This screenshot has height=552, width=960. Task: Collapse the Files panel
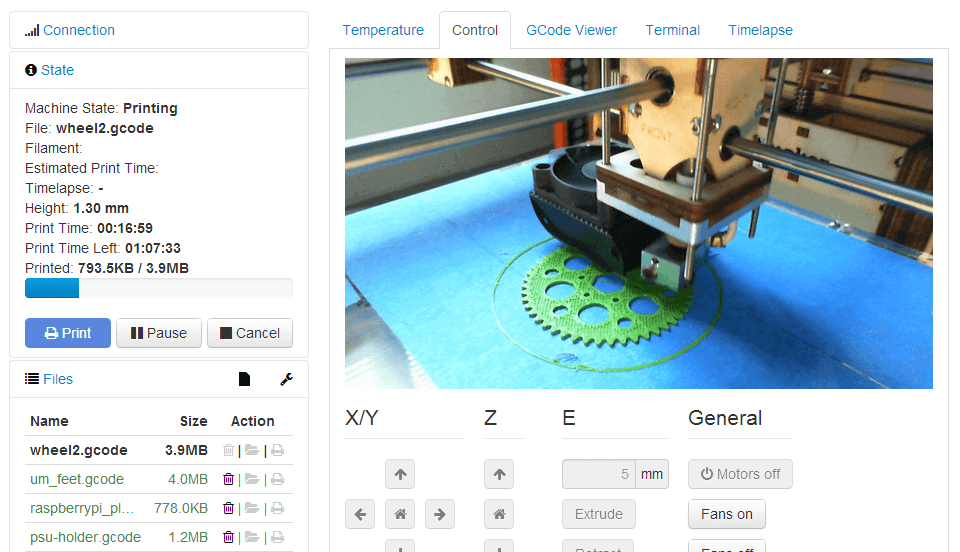pos(57,379)
